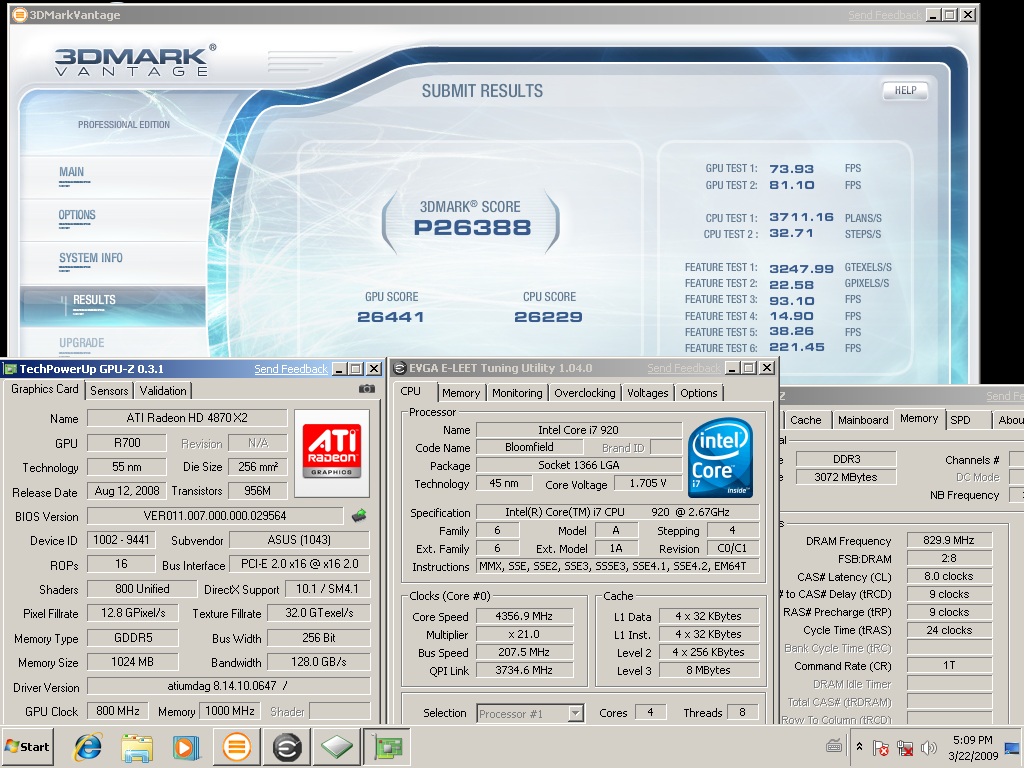Click the GPU-Z title bar icon

[x=10, y=369]
